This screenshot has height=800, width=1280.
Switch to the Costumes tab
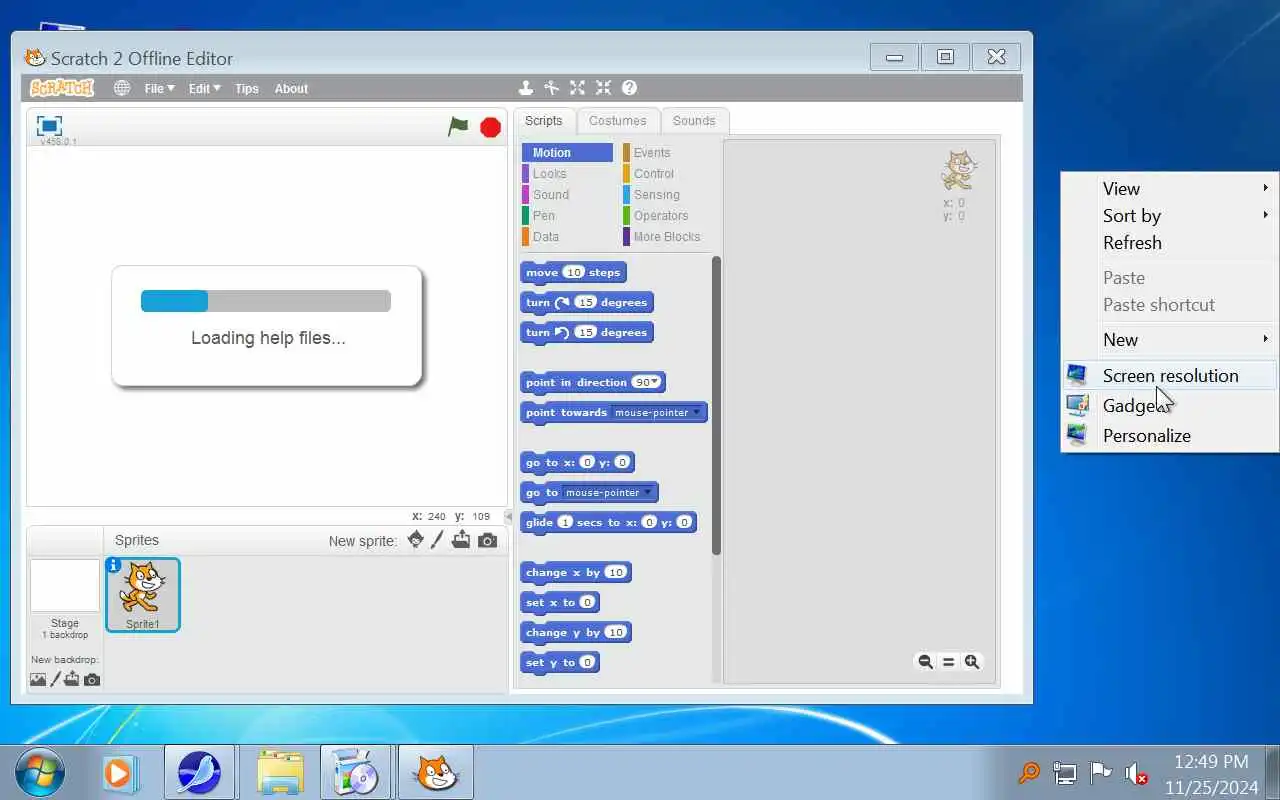coord(617,121)
